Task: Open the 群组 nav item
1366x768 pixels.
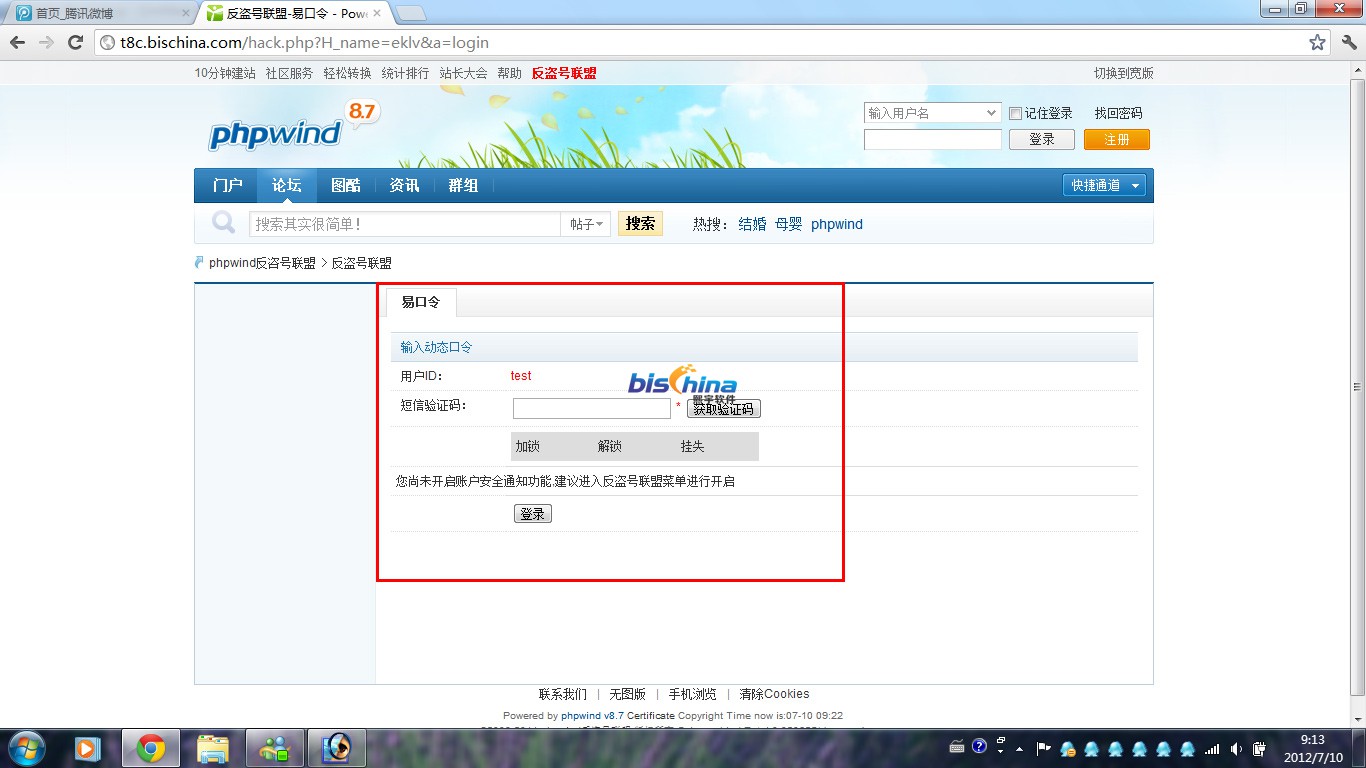Action: pos(463,185)
